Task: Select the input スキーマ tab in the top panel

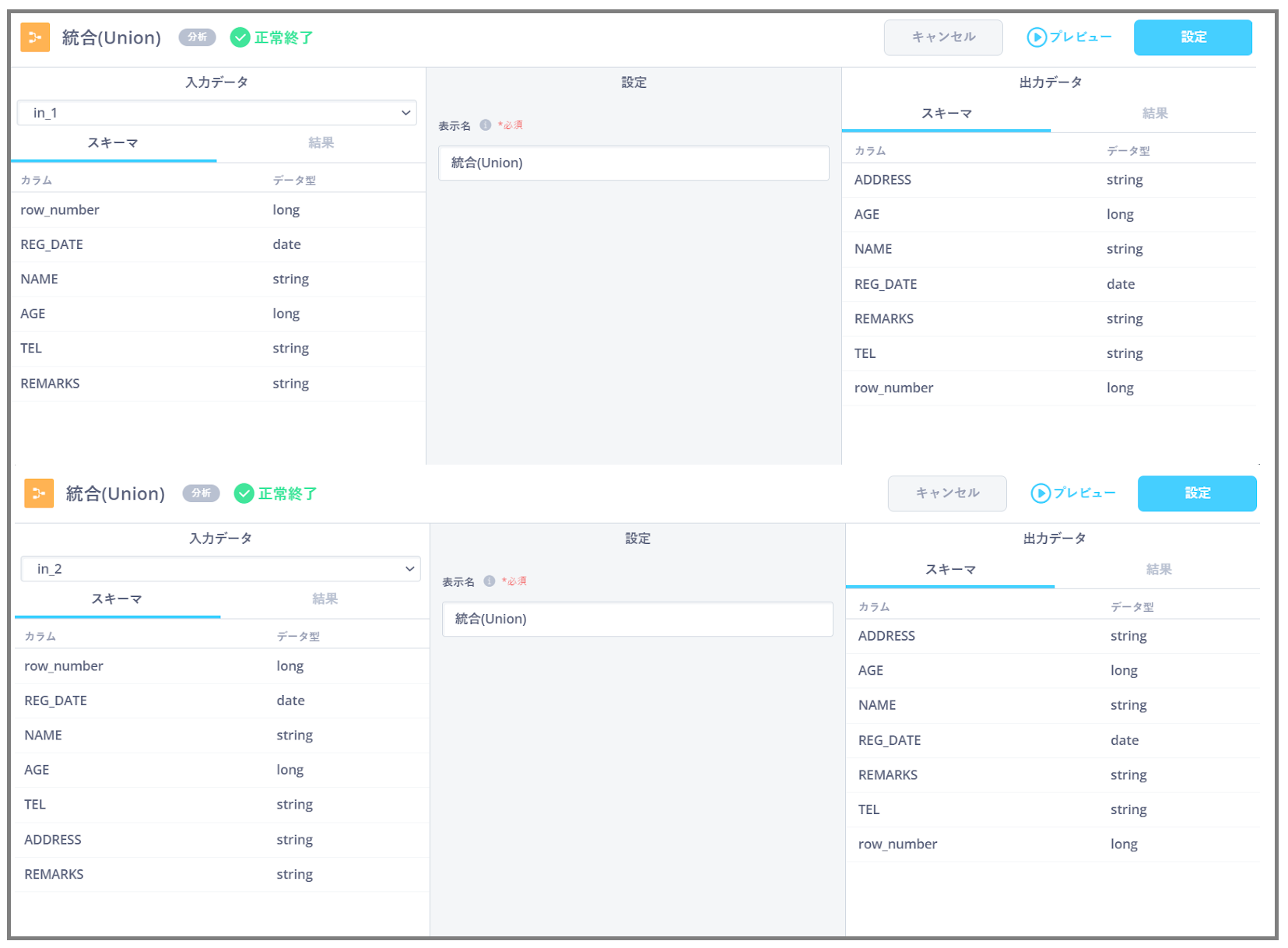Action: [x=114, y=143]
